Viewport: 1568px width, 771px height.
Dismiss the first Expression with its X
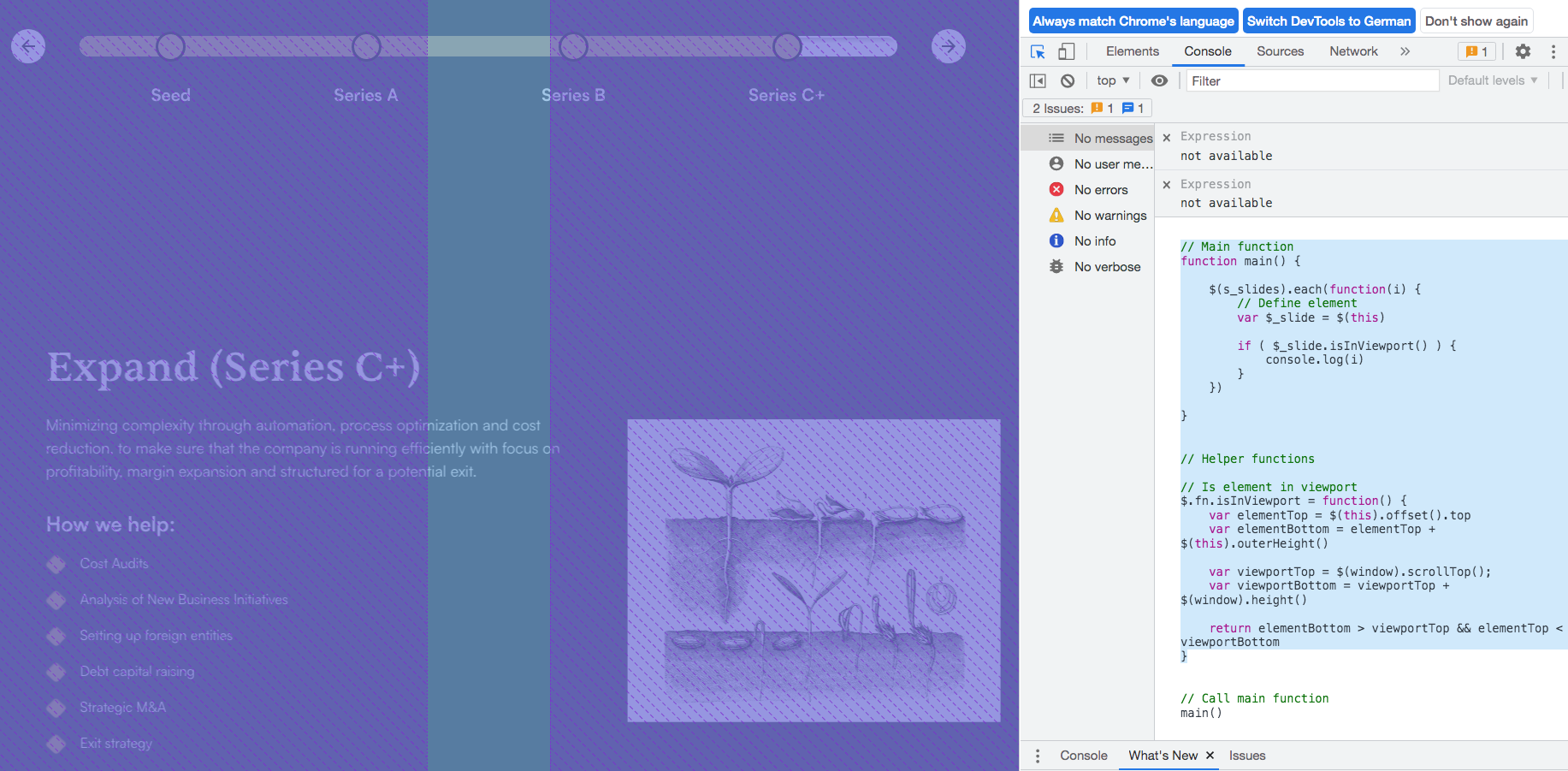click(x=1166, y=136)
